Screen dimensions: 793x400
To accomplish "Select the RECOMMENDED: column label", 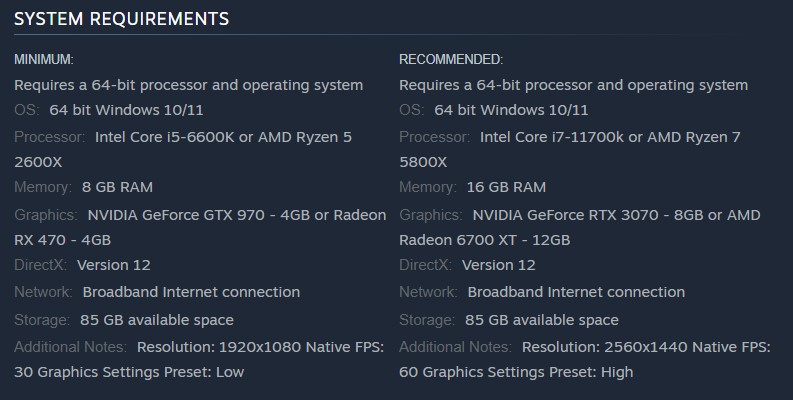I will 451,60.
